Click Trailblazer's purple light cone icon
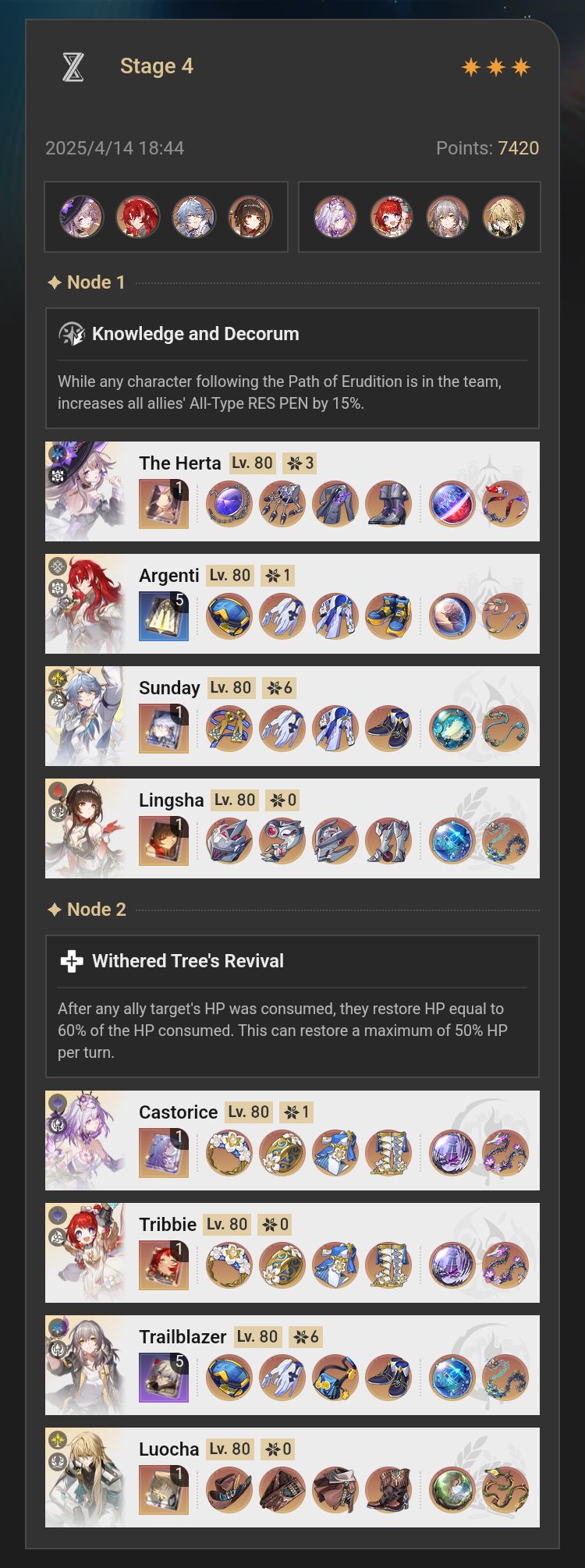Screen dimensions: 585x1568 164,1378
